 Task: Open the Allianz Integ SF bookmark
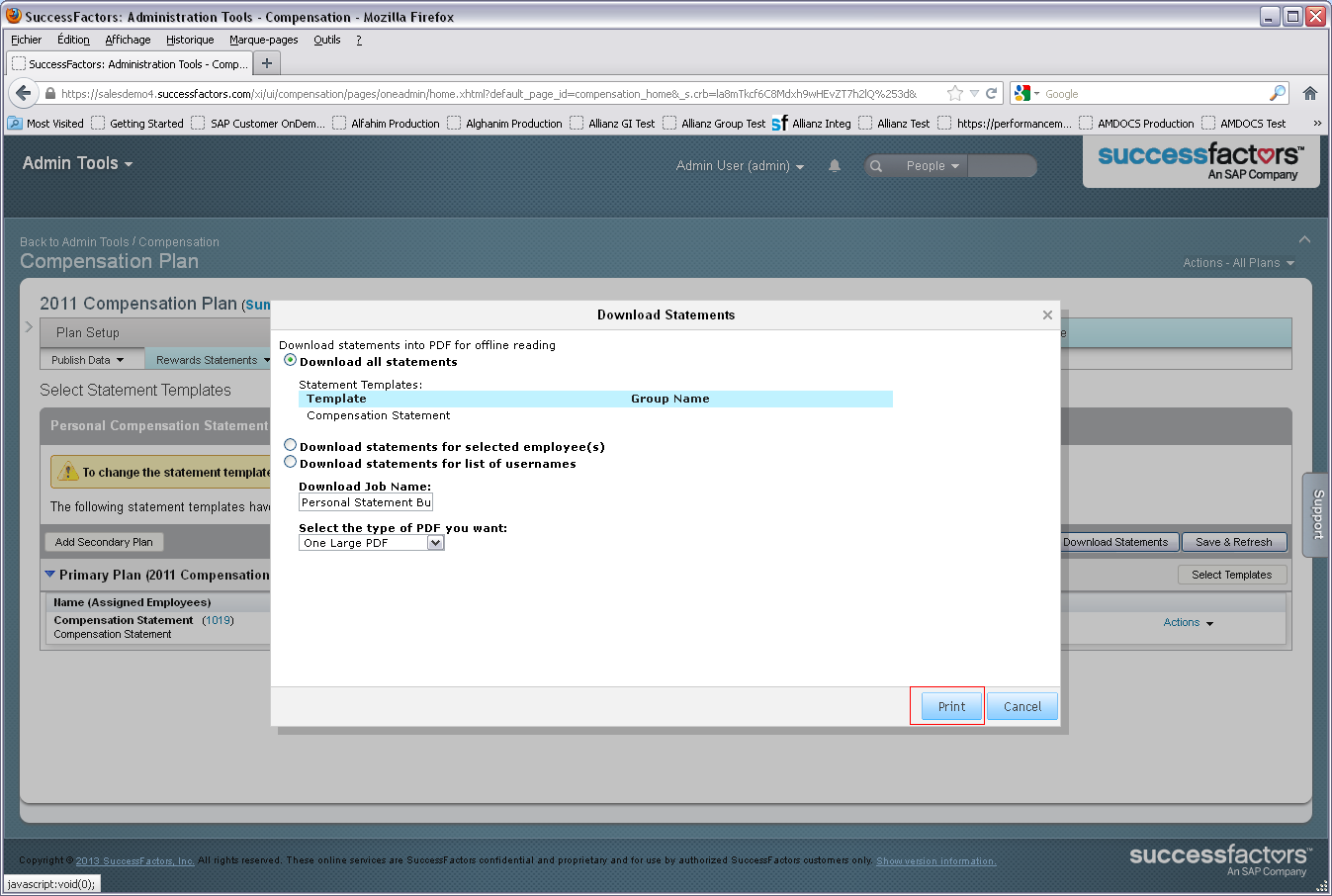[x=812, y=124]
